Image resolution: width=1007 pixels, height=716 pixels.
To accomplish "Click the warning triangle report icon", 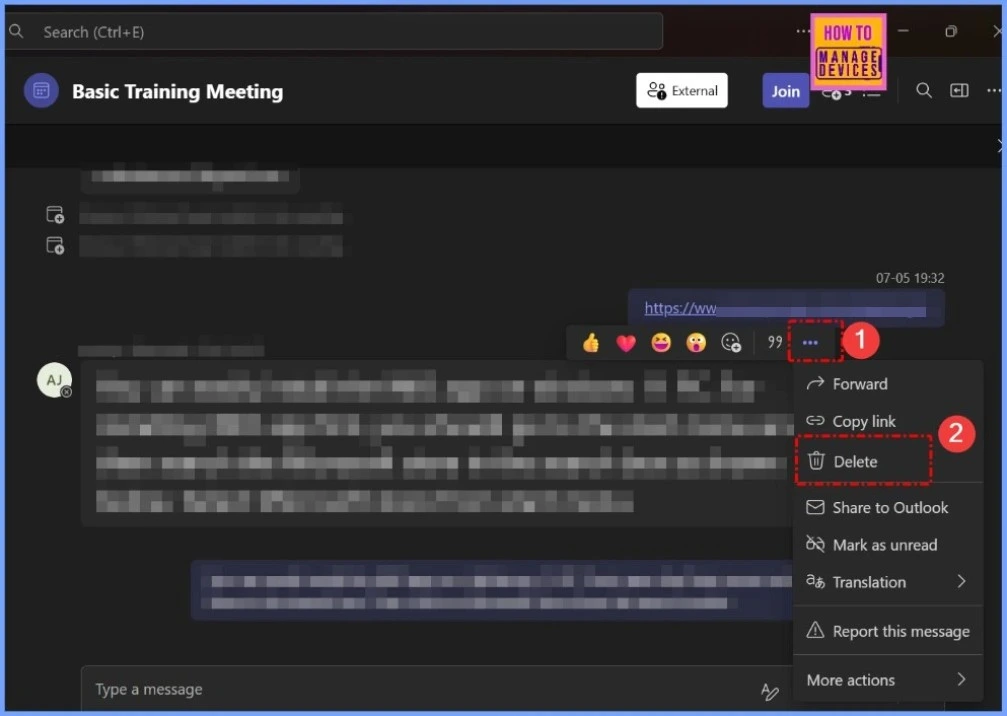I will (815, 630).
